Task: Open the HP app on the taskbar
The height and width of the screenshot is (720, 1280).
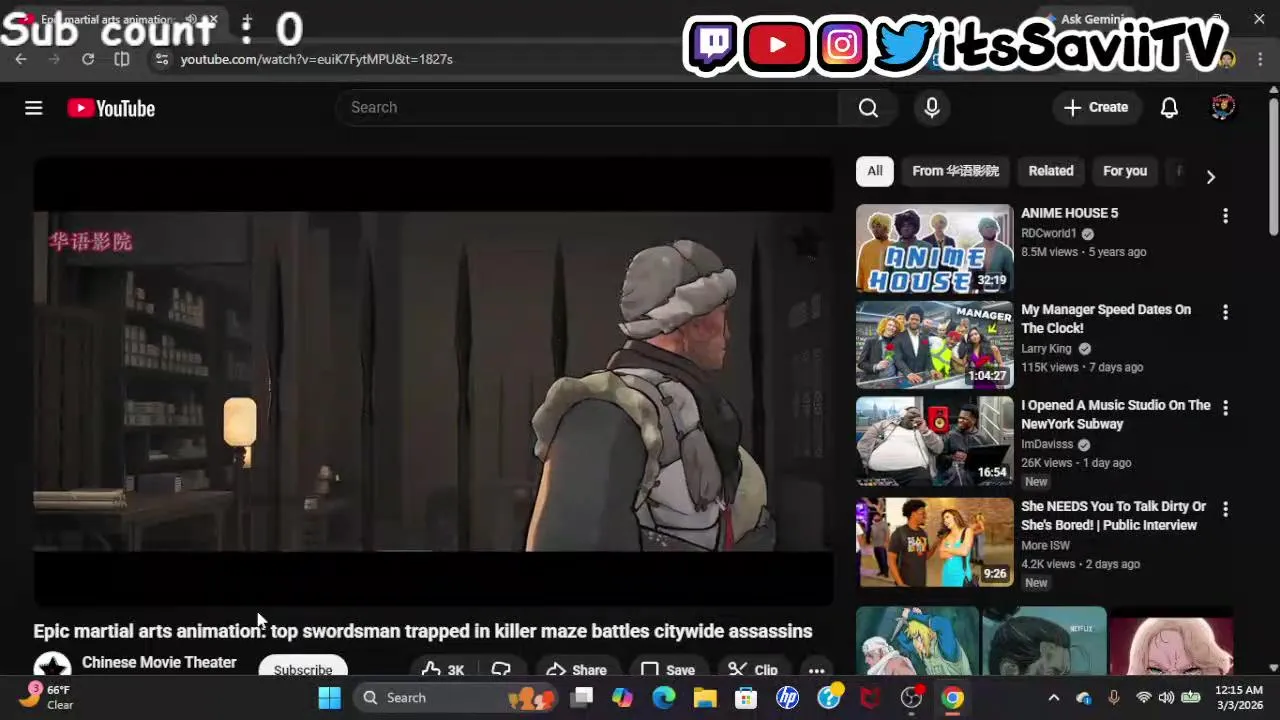Action: coord(787,698)
